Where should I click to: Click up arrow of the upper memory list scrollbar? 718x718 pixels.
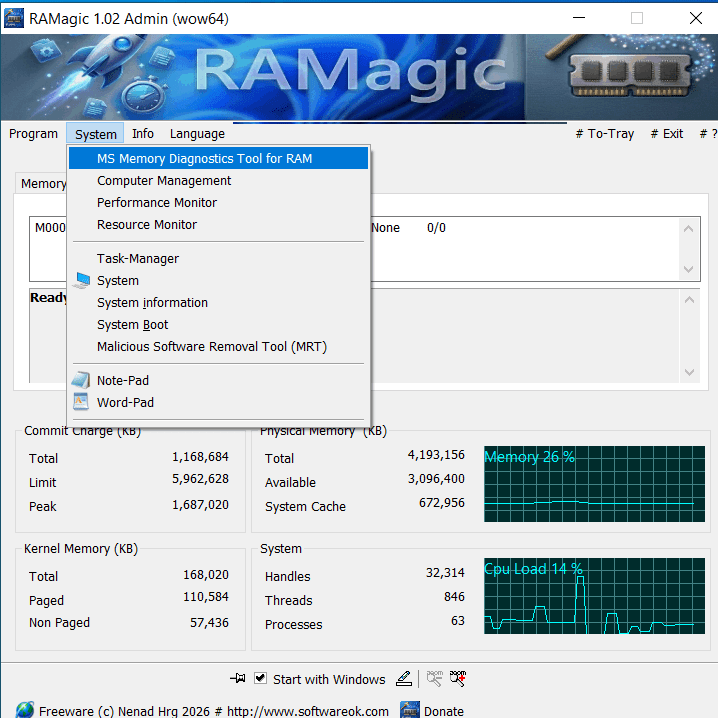pyautogui.click(x=688, y=228)
